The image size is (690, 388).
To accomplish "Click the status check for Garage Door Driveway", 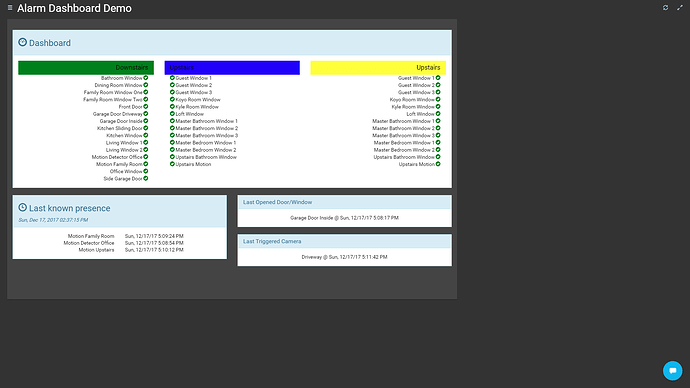I will pos(146,114).
